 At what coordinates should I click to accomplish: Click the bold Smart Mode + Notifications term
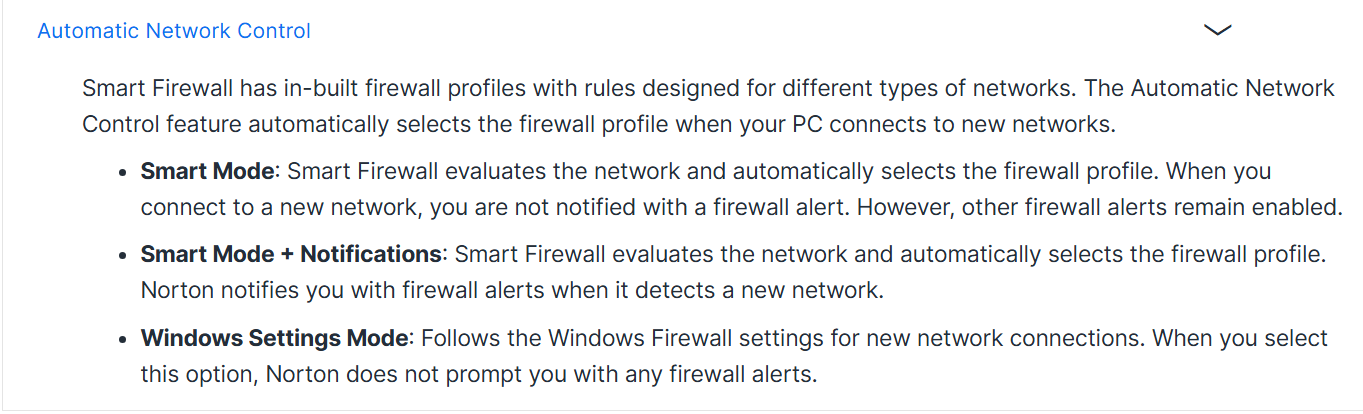(x=290, y=254)
